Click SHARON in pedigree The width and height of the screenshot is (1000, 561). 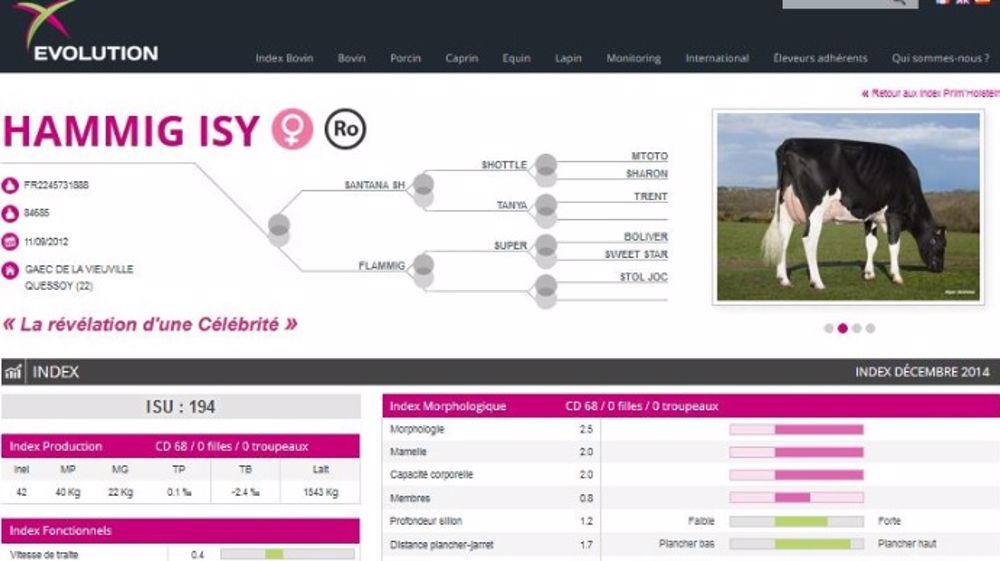click(647, 173)
